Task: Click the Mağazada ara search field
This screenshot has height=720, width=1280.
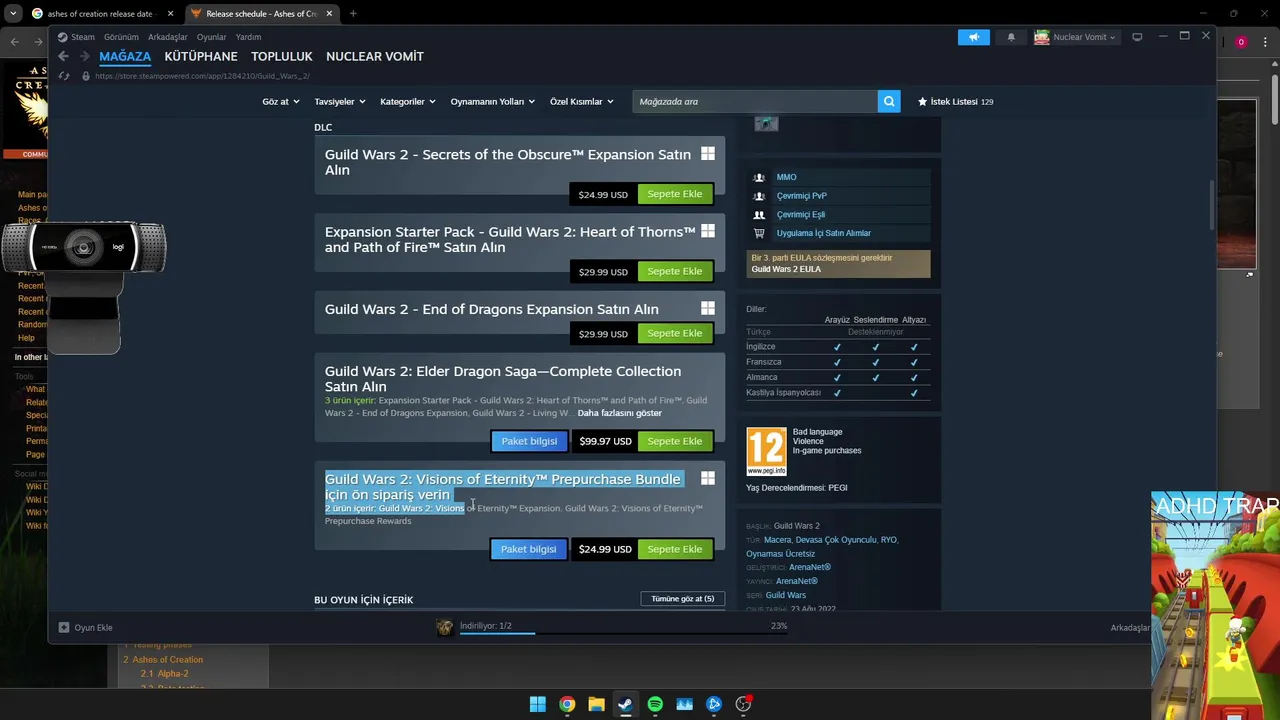Action: 755,101
